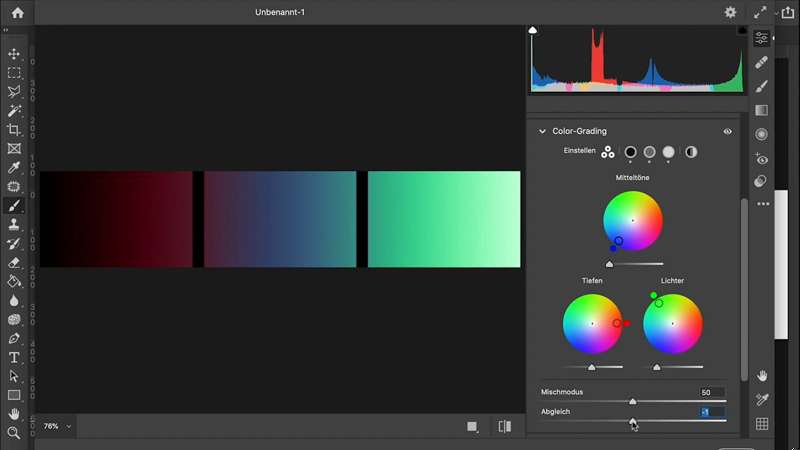
Task: Select the Rectangle shape tool
Action: (x=14, y=395)
